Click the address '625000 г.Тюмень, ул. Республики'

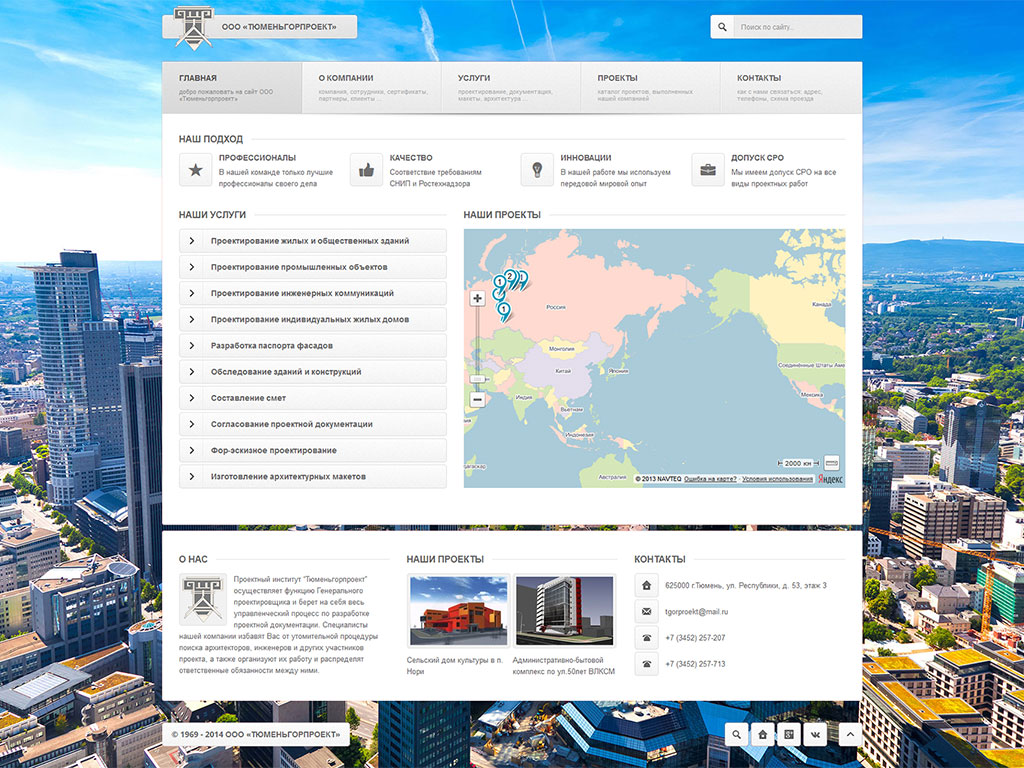[746, 586]
